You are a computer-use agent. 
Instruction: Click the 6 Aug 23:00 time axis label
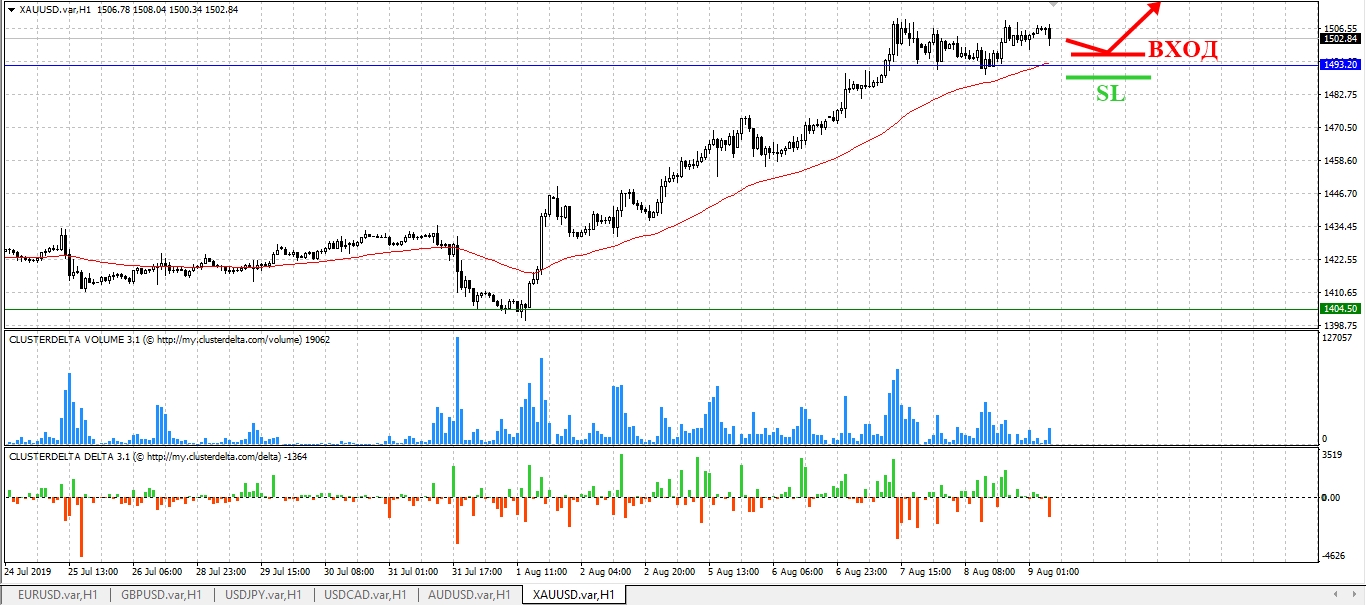pos(861,572)
